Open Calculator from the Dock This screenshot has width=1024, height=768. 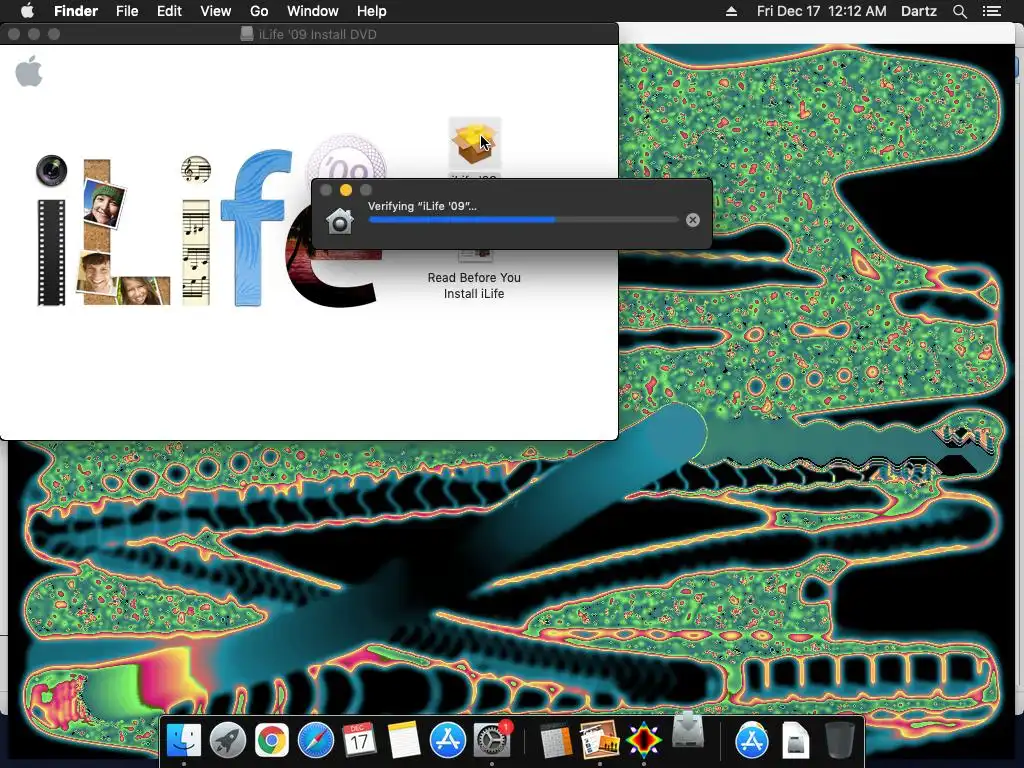pos(556,740)
